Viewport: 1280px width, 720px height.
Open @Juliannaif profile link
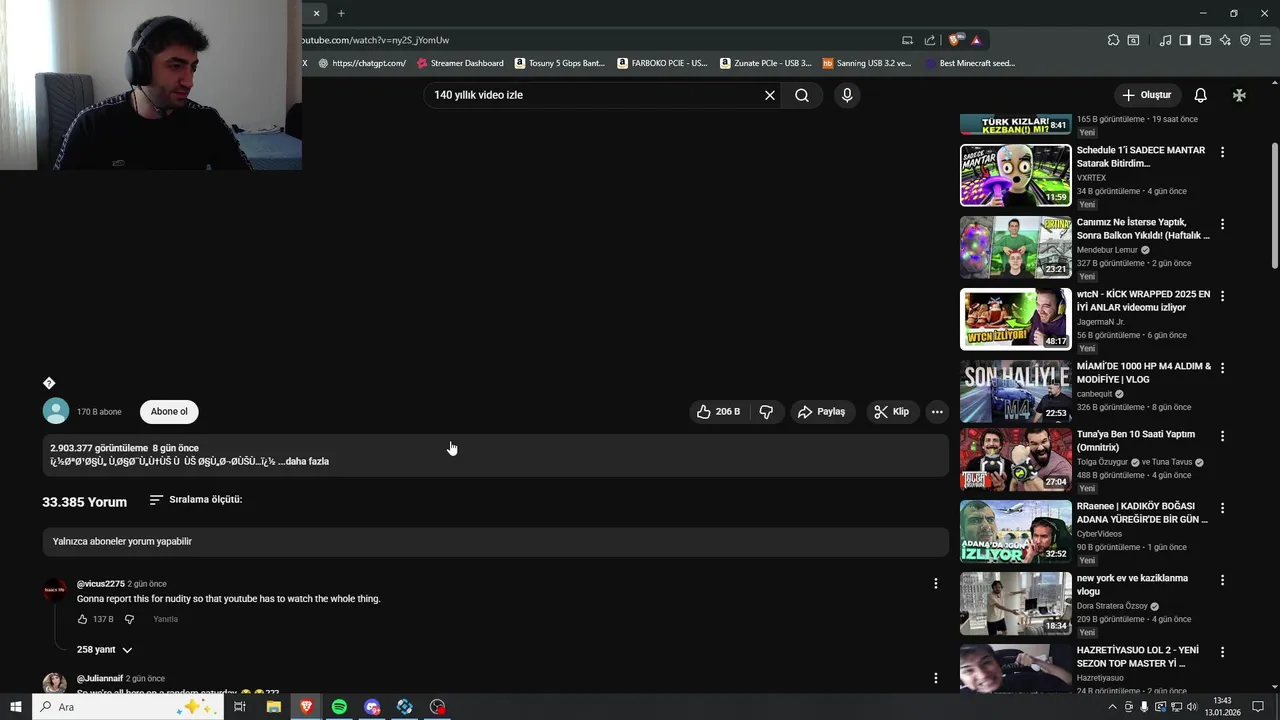pyautogui.click(x=100, y=679)
